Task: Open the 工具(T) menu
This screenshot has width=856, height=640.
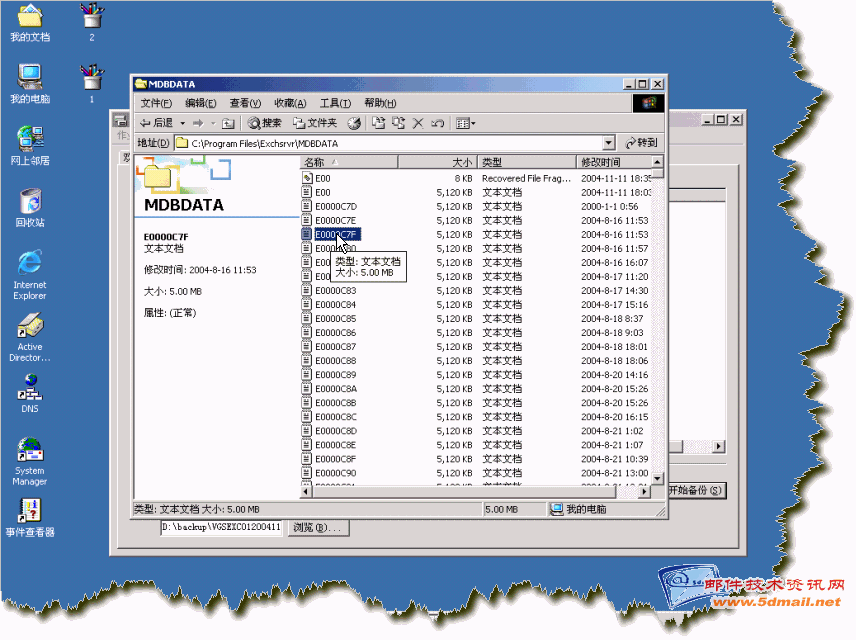Action: click(x=334, y=103)
